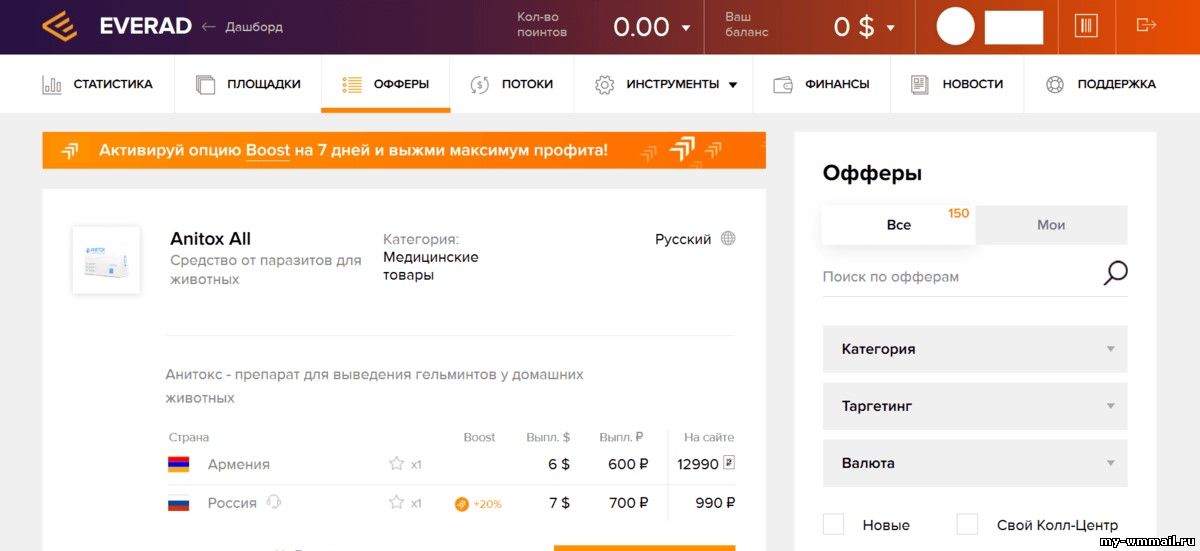Expand the Валюта filter dropdown

(975, 463)
